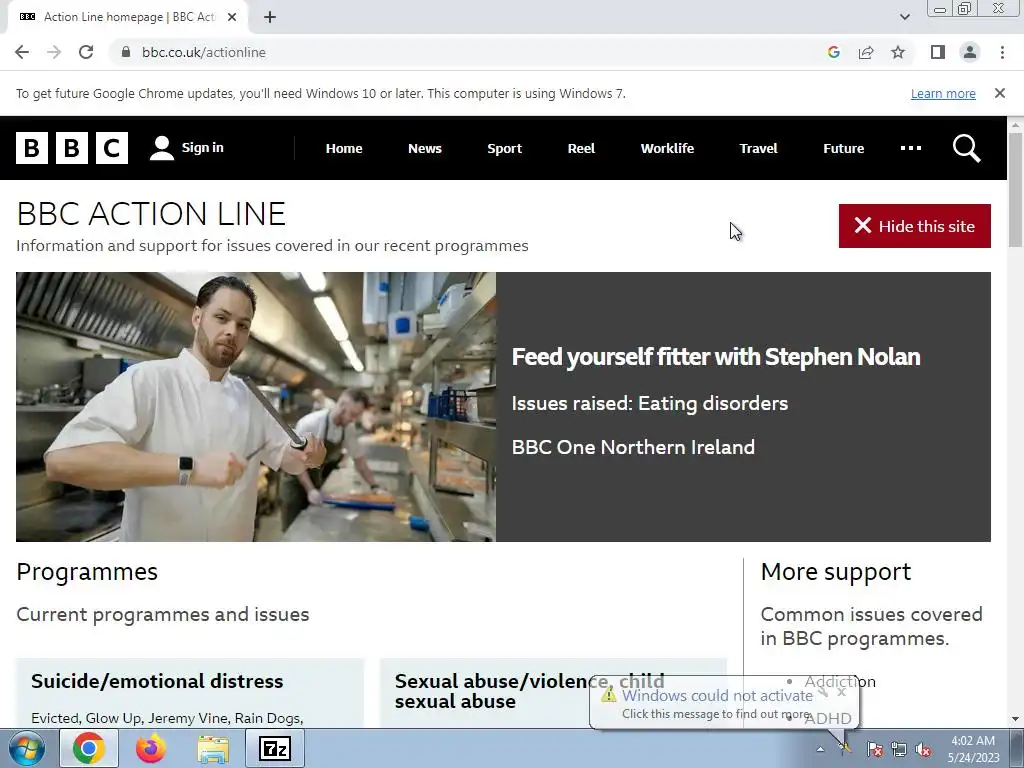This screenshot has height=768, width=1024.
Task: Open the Travel section
Action: [758, 148]
